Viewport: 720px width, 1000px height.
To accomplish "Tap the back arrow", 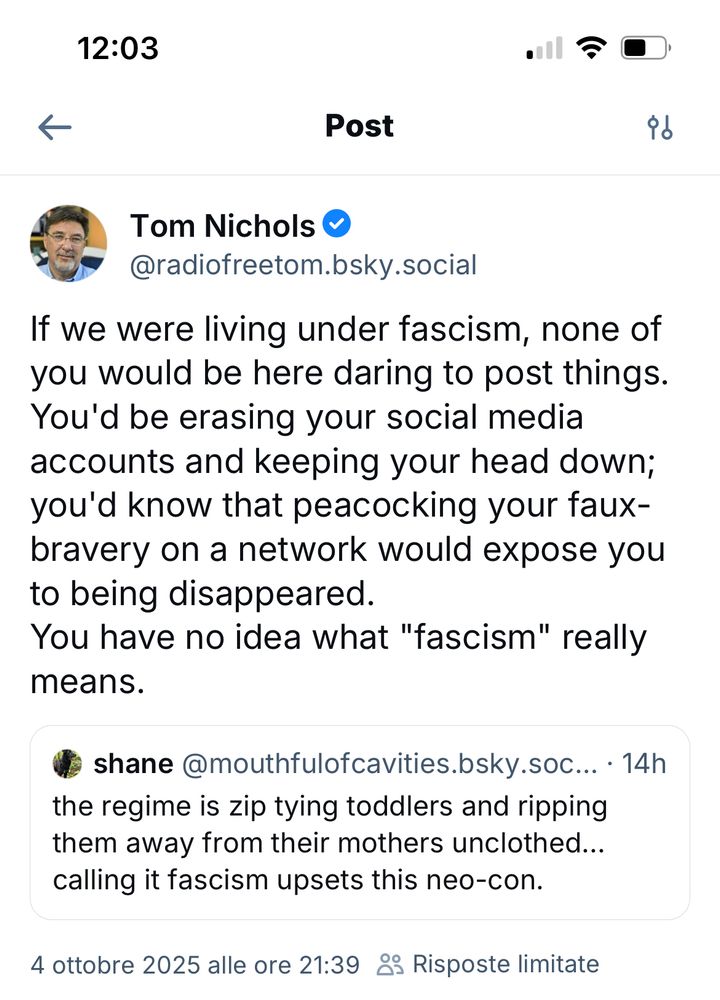I will click(55, 127).
